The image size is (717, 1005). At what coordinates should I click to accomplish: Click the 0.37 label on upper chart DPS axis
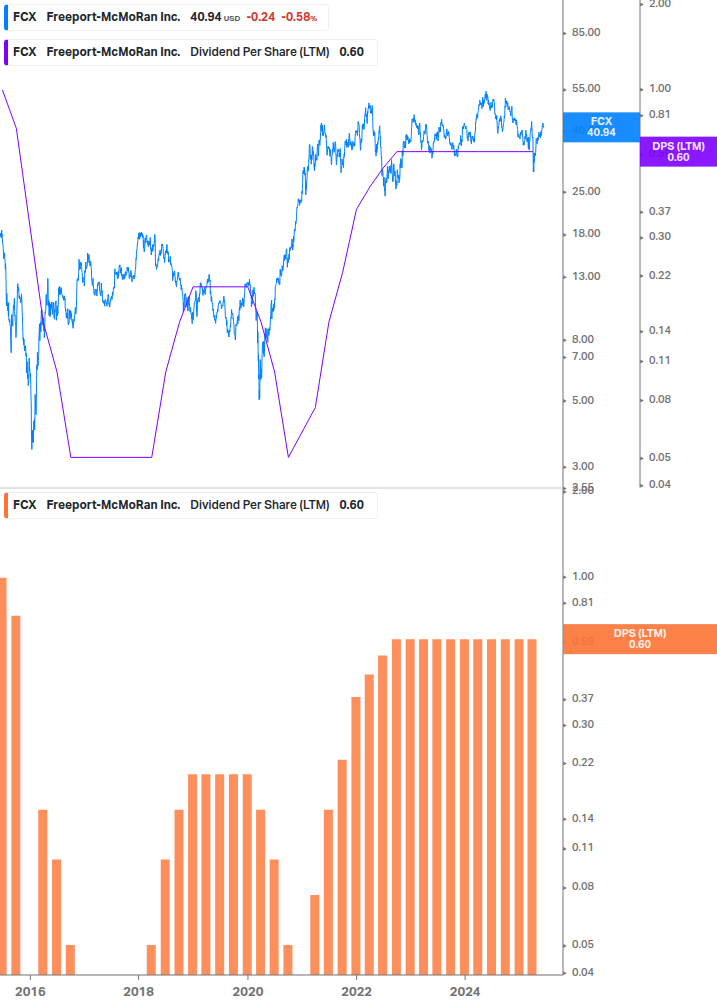(x=660, y=212)
